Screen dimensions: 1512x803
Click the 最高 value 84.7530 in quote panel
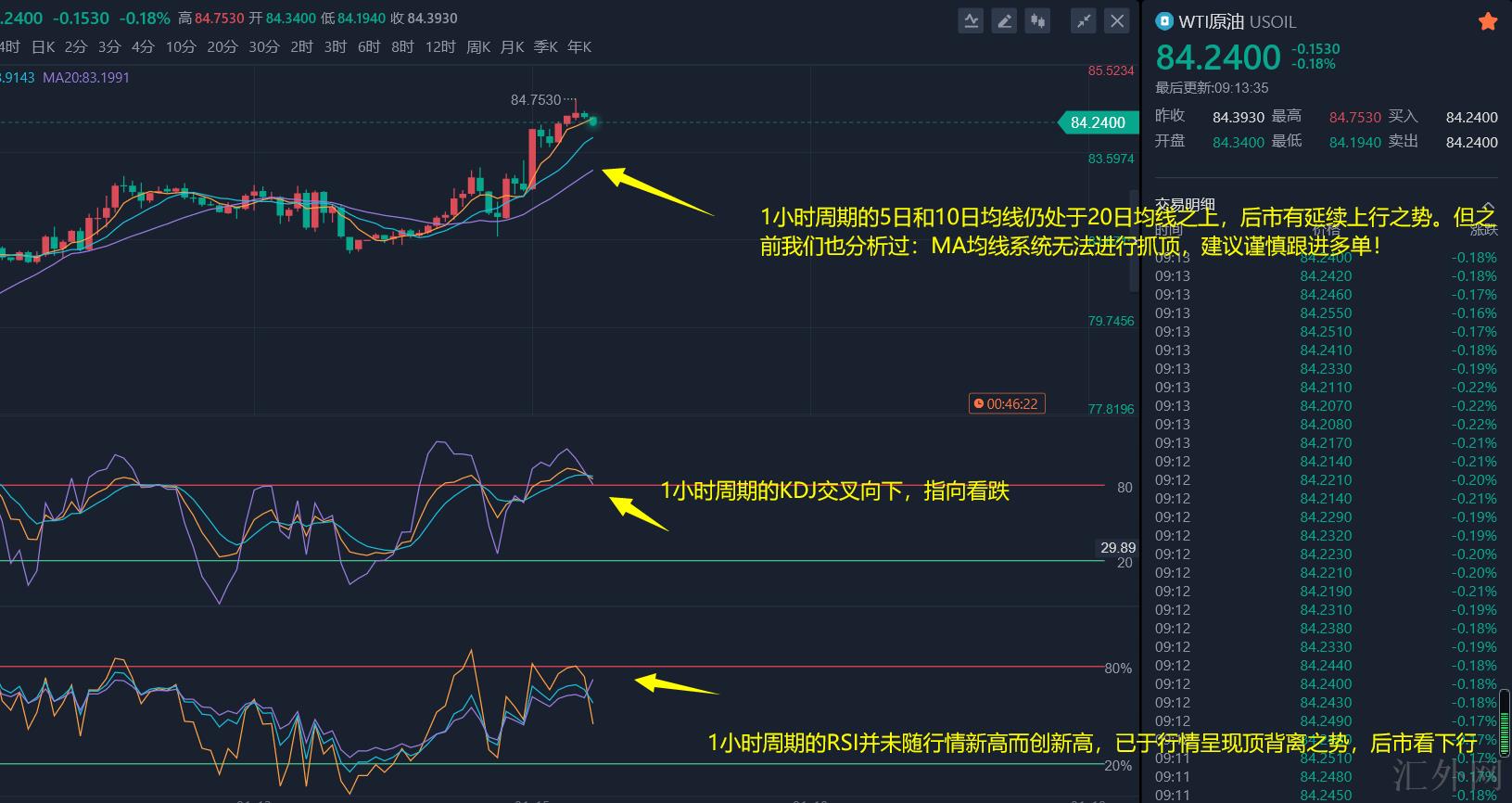pos(1355,117)
